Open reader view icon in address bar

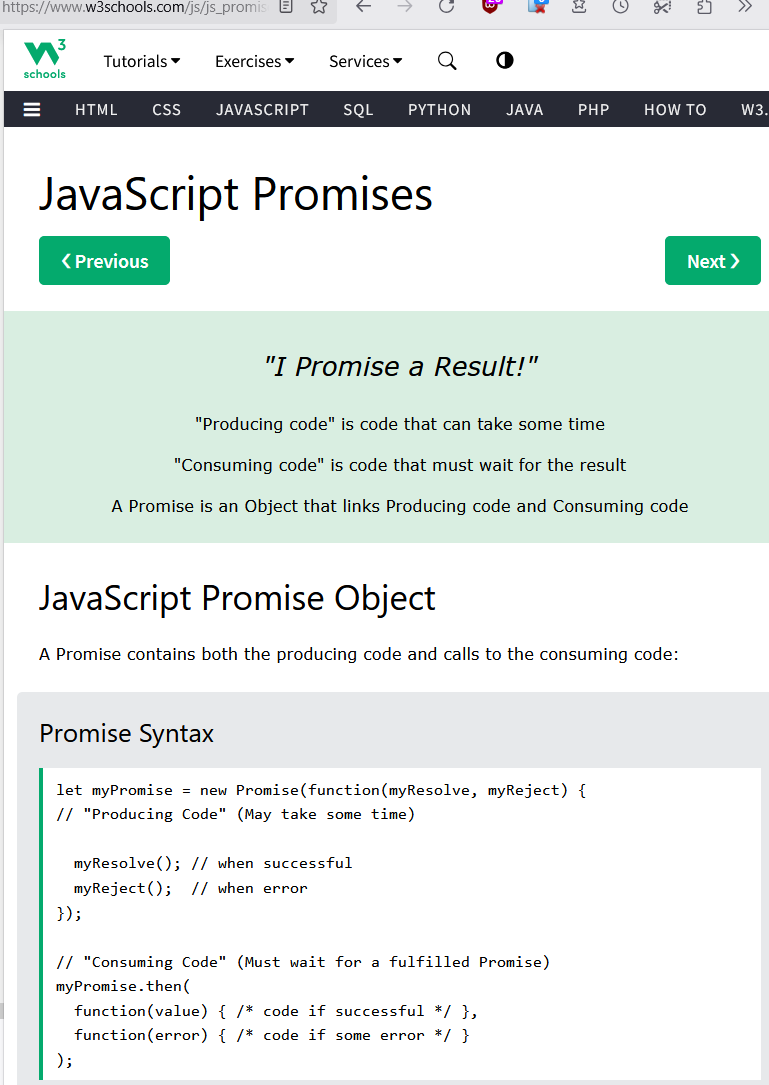coord(286,7)
